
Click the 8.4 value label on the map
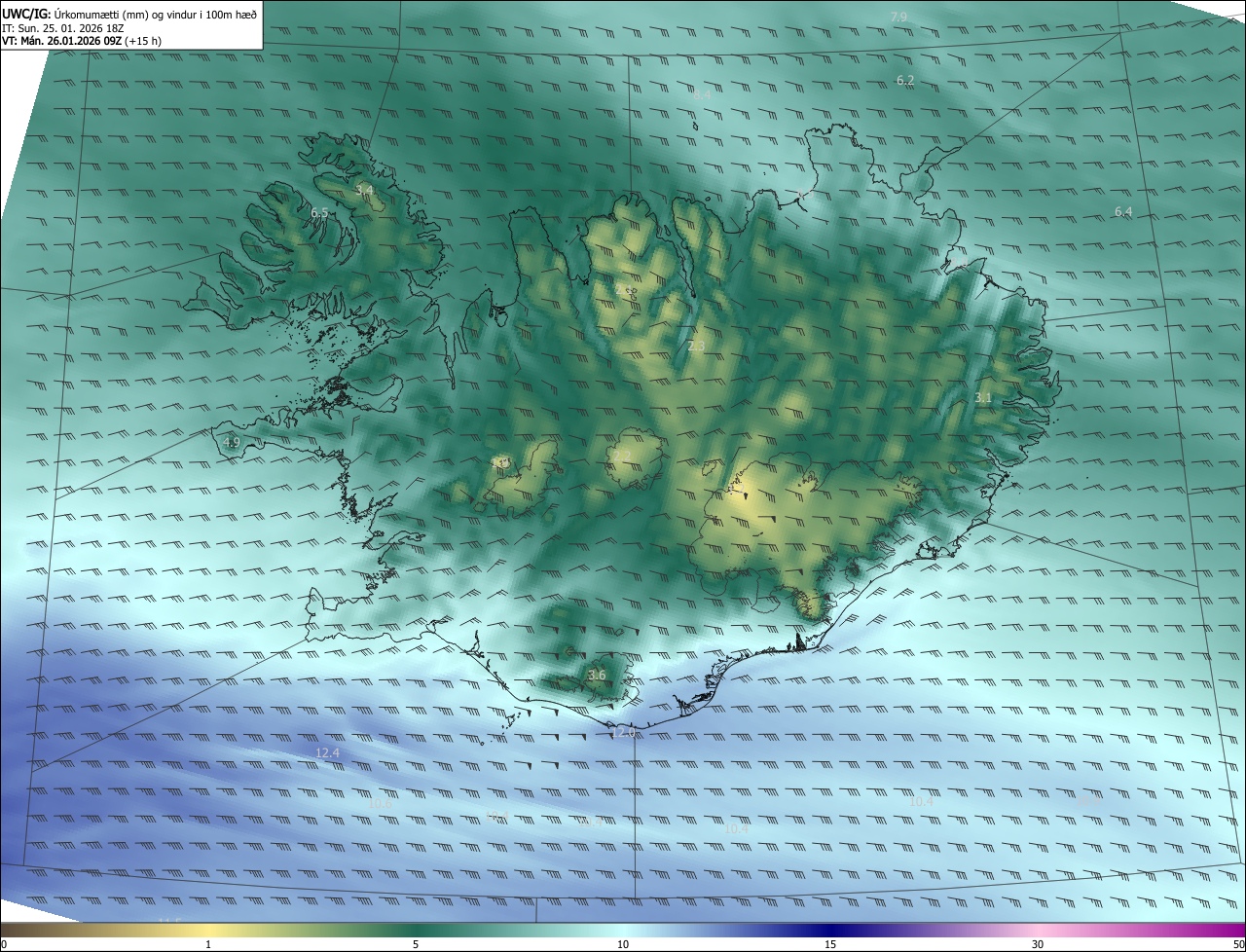point(702,95)
